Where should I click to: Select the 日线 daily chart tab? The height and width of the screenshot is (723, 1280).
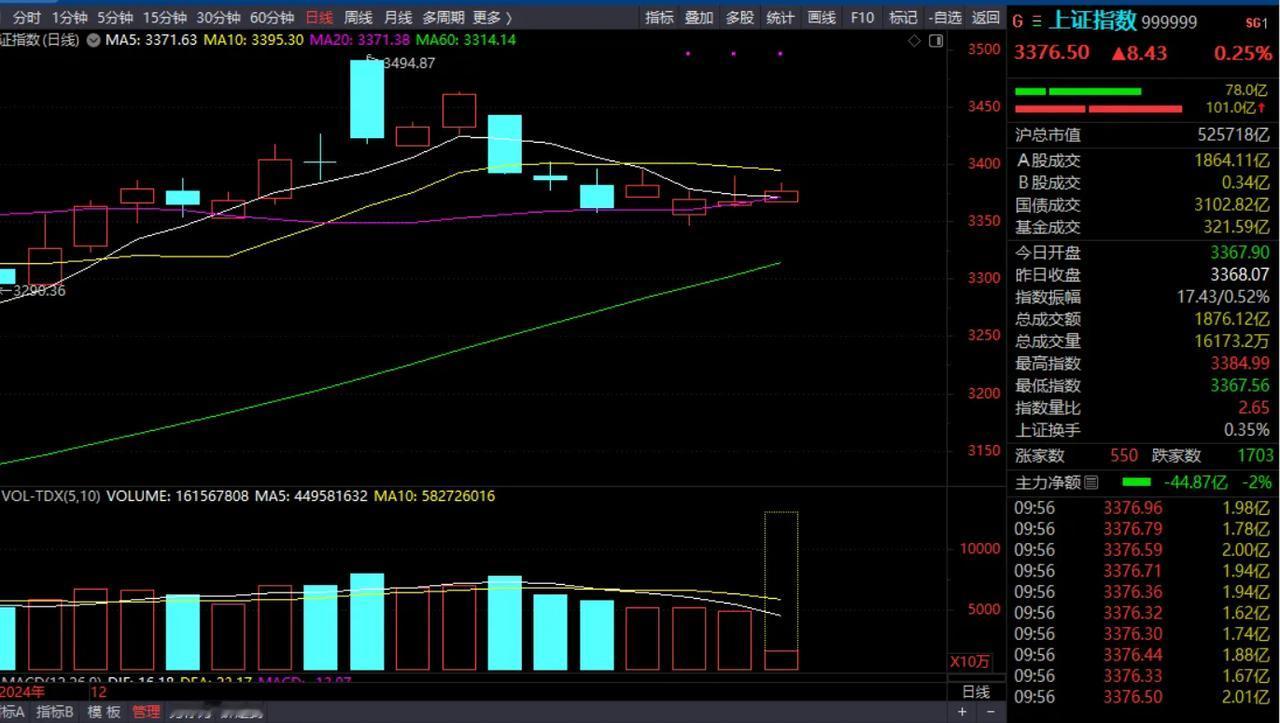pos(319,17)
